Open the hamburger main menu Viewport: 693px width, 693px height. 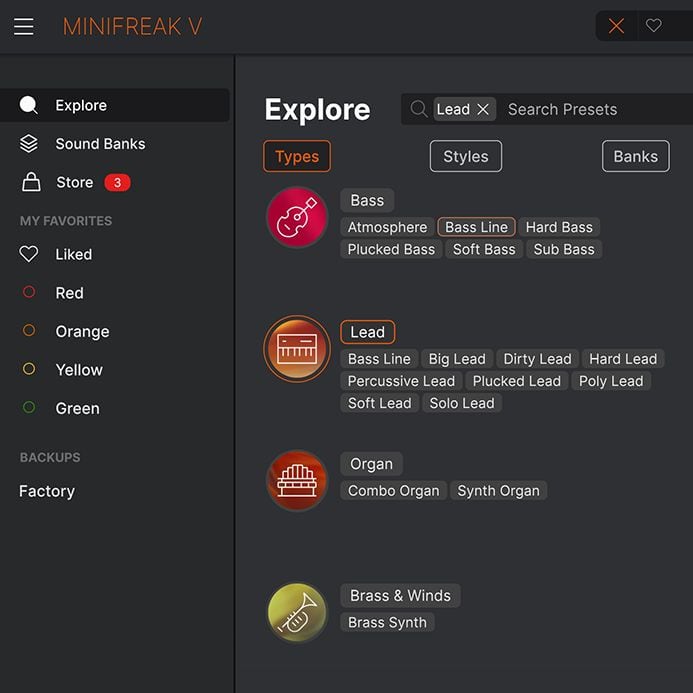click(x=24, y=27)
